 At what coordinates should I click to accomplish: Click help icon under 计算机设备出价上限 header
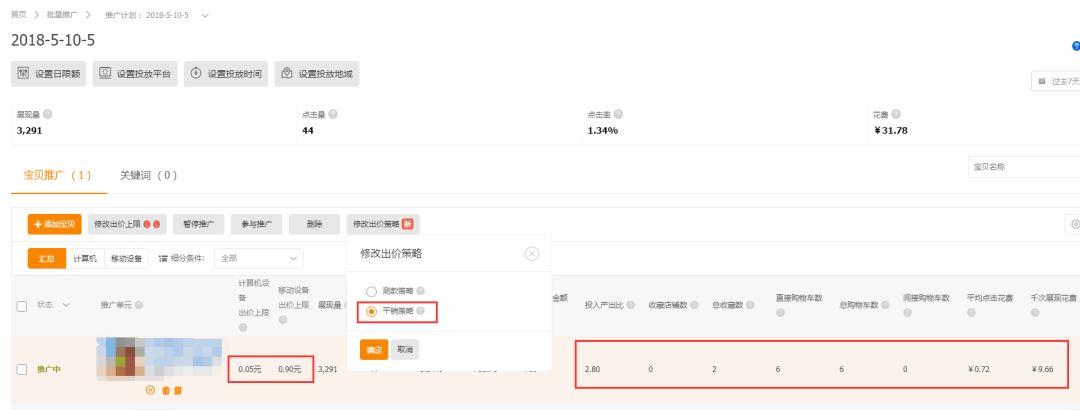pyautogui.click(x=242, y=327)
